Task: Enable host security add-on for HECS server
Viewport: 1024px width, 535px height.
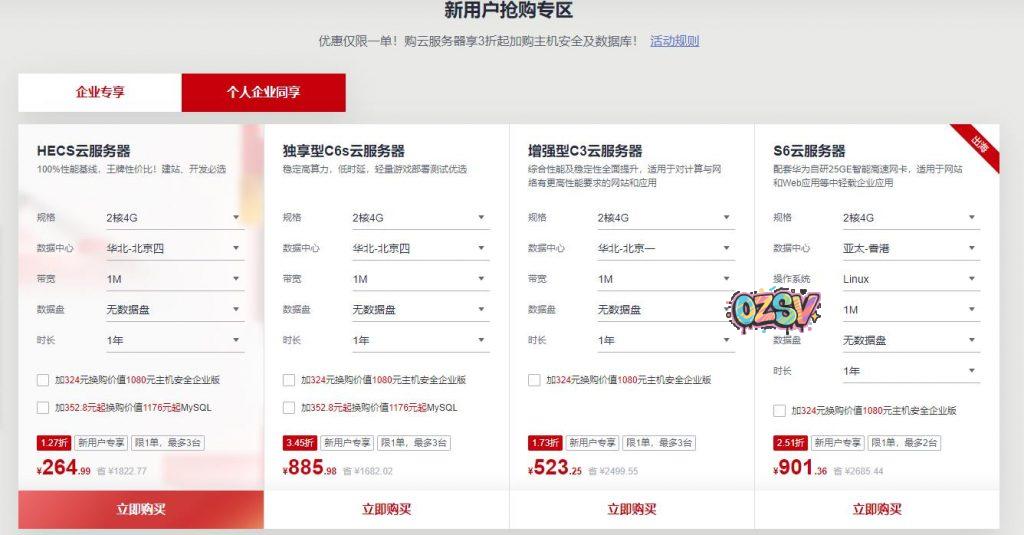Action: (42, 380)
